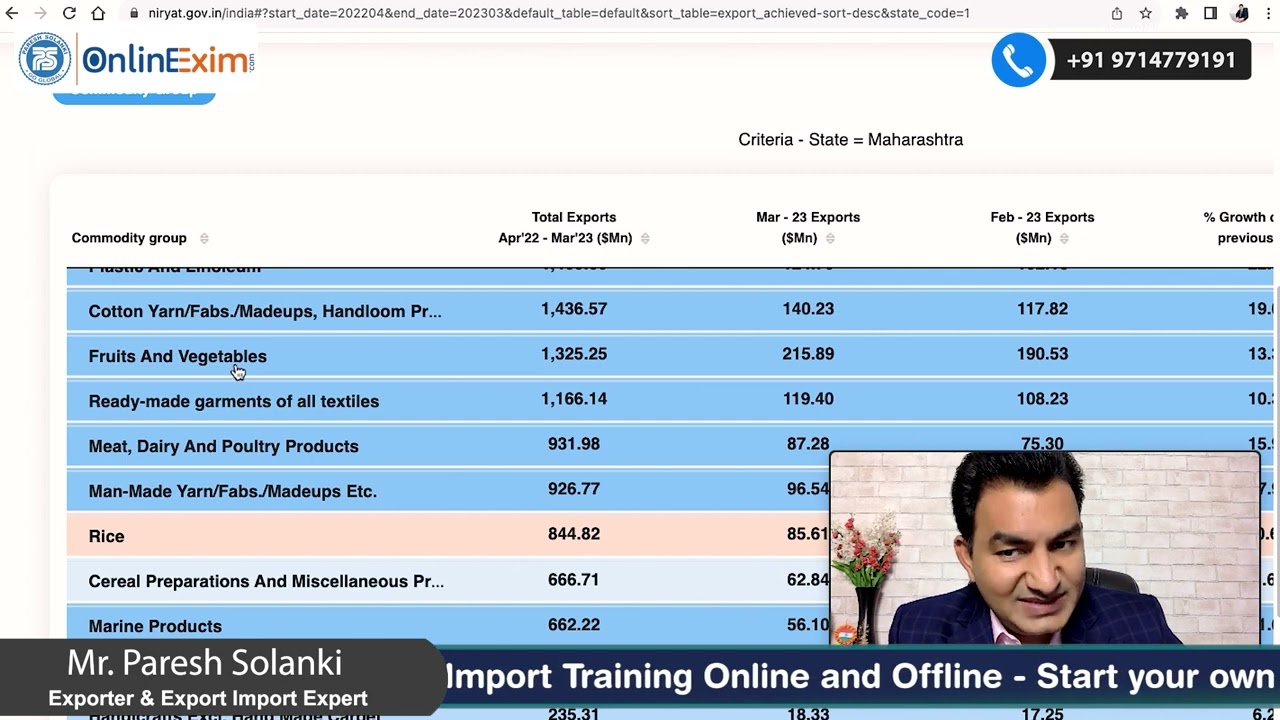This screenshot has height=720, width=1280.
Task: Toggle the browser side panel icon
Action: 1210,13
